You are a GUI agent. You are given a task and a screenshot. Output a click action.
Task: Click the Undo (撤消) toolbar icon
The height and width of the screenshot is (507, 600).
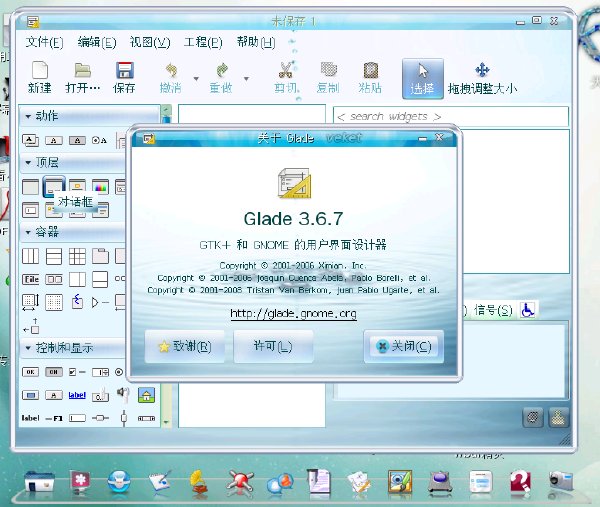(171, 70)
